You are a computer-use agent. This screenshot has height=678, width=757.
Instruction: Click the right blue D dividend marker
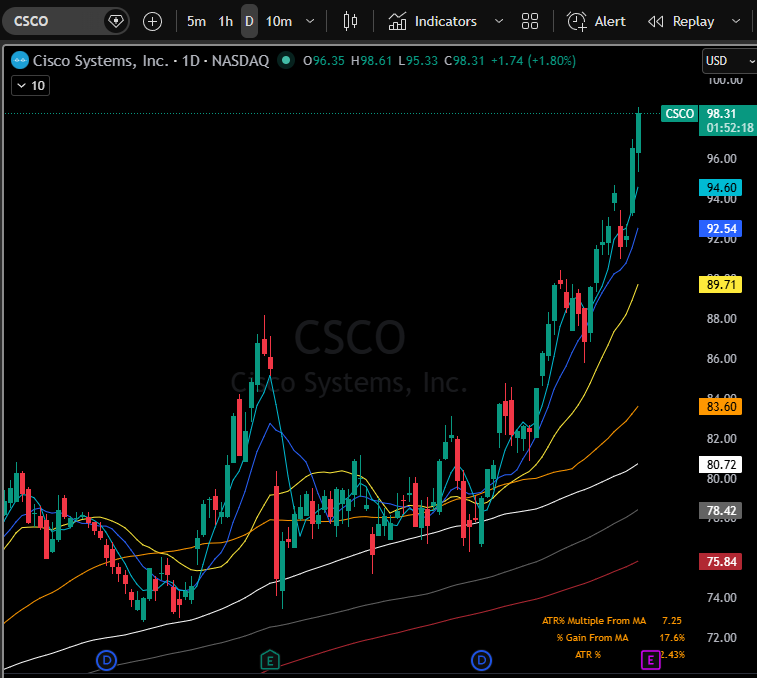click(481, 660)
